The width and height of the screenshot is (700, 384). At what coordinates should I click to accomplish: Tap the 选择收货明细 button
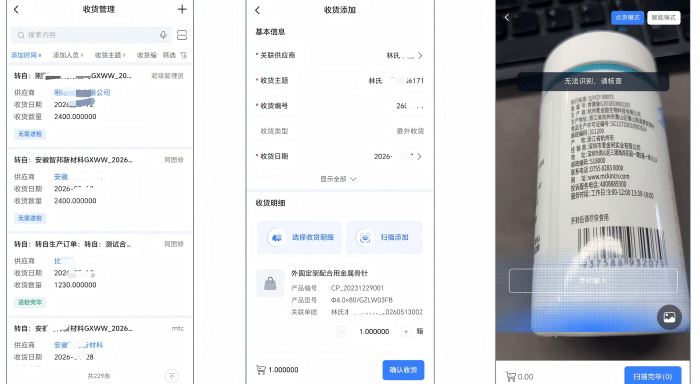[299, 238]
